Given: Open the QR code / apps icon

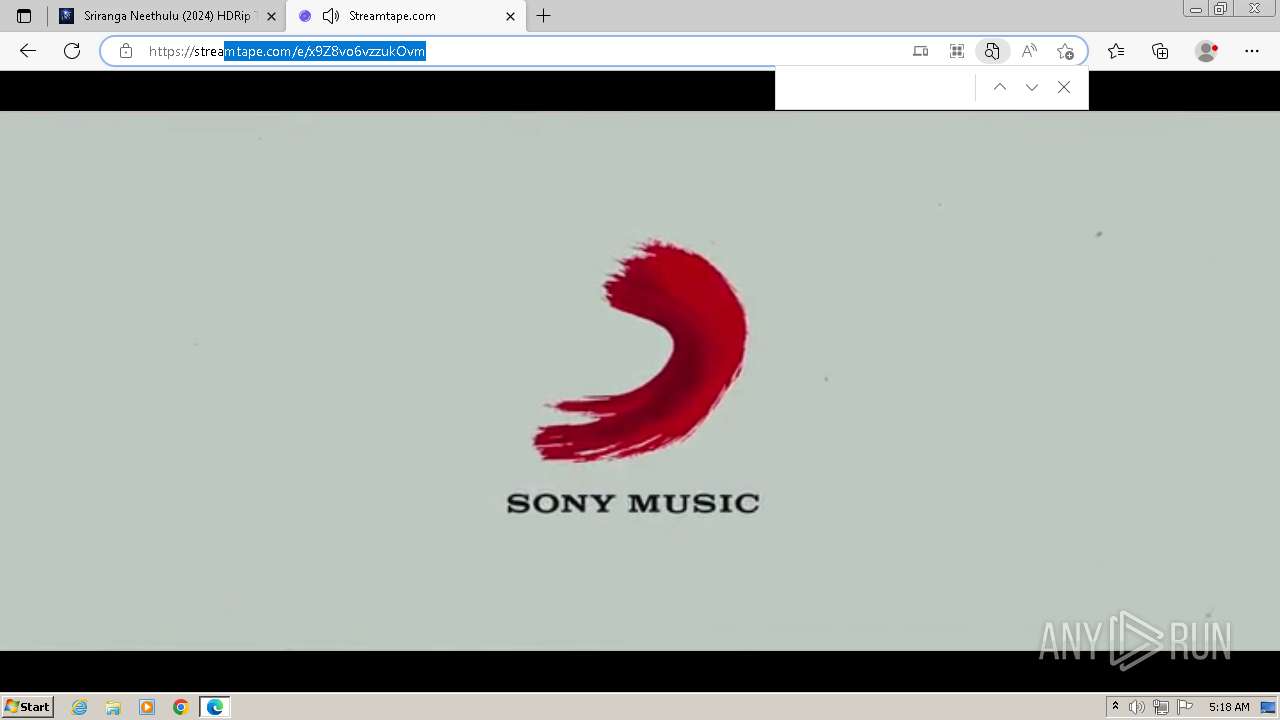Looking at the screenshot, I should (x=957, y=51).
